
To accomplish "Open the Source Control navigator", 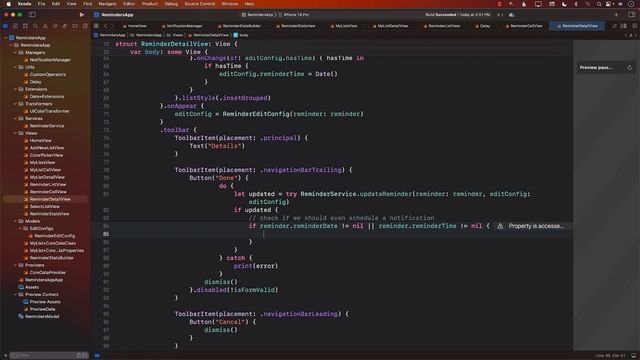I will pos(15,26).
